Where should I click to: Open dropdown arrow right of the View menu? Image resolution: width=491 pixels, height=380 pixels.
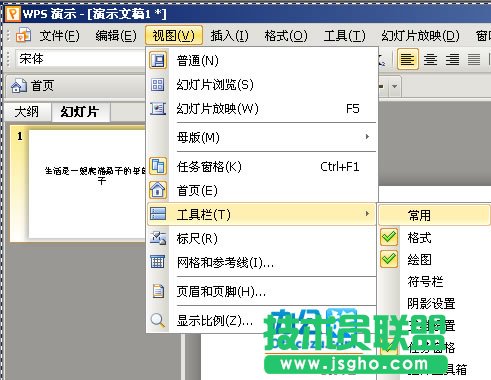pos(395,86)
